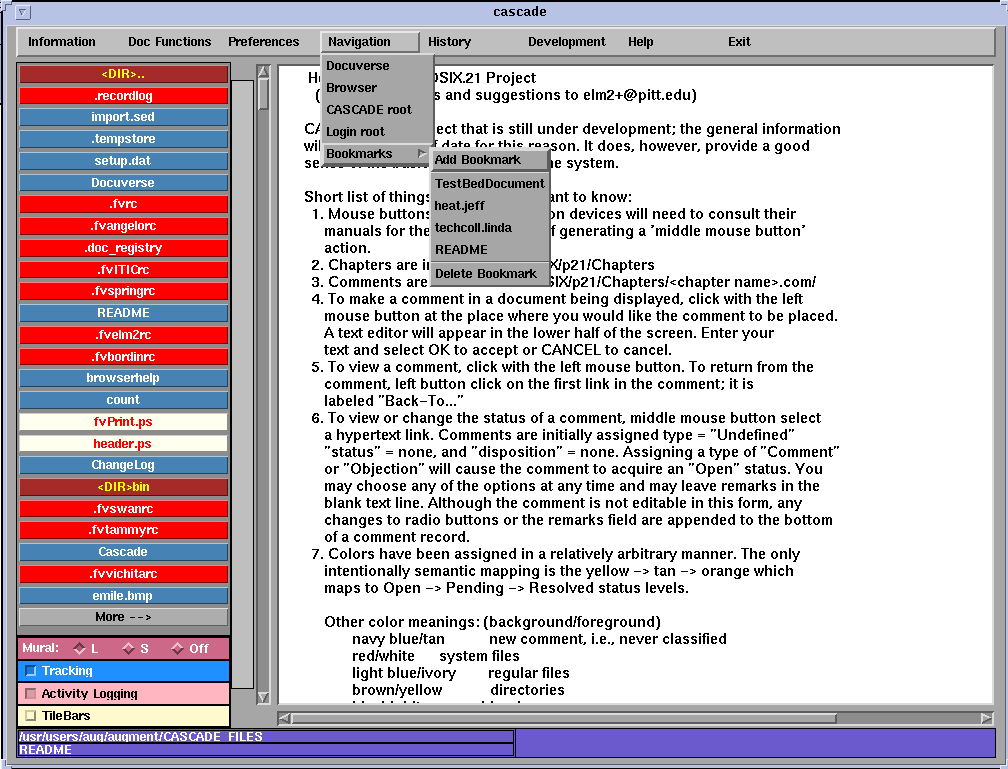The image size is (1008, 769).
Task: Click the README status field at bottom
Action: click(266, 750)
